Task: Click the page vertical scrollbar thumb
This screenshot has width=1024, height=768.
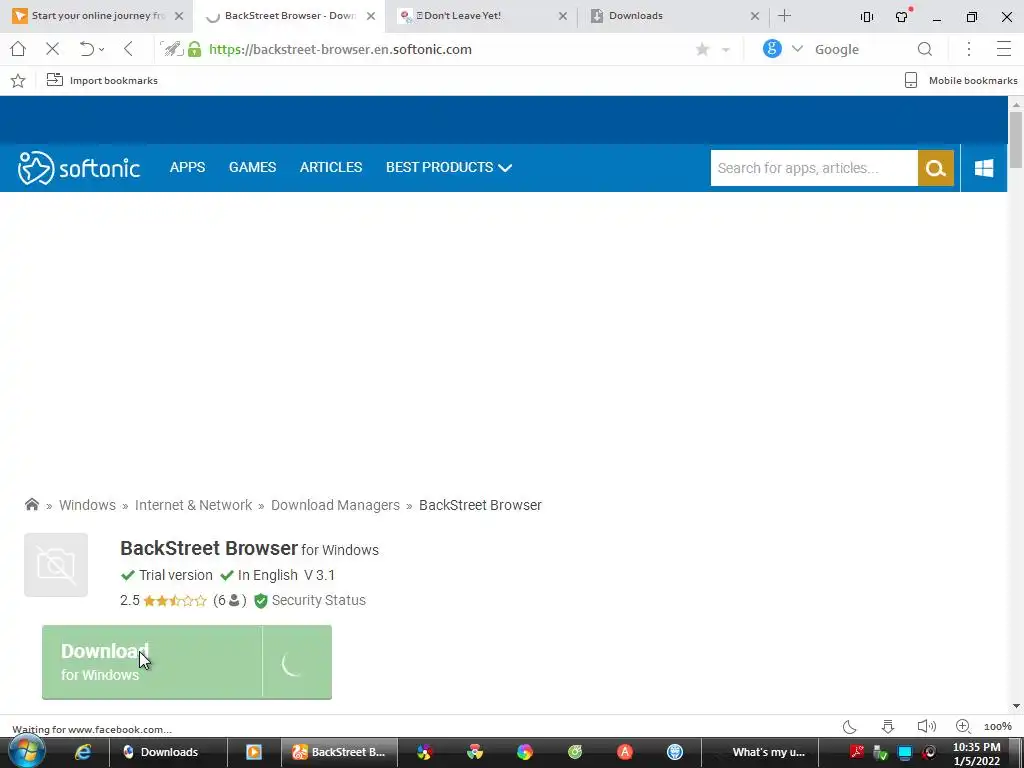Action: click(1016, 139)
